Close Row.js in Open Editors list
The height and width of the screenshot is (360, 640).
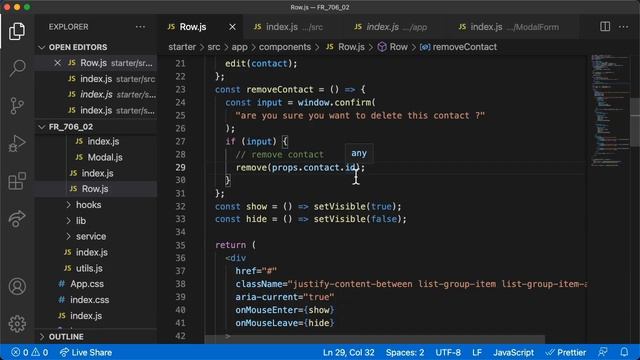[58, 63]
